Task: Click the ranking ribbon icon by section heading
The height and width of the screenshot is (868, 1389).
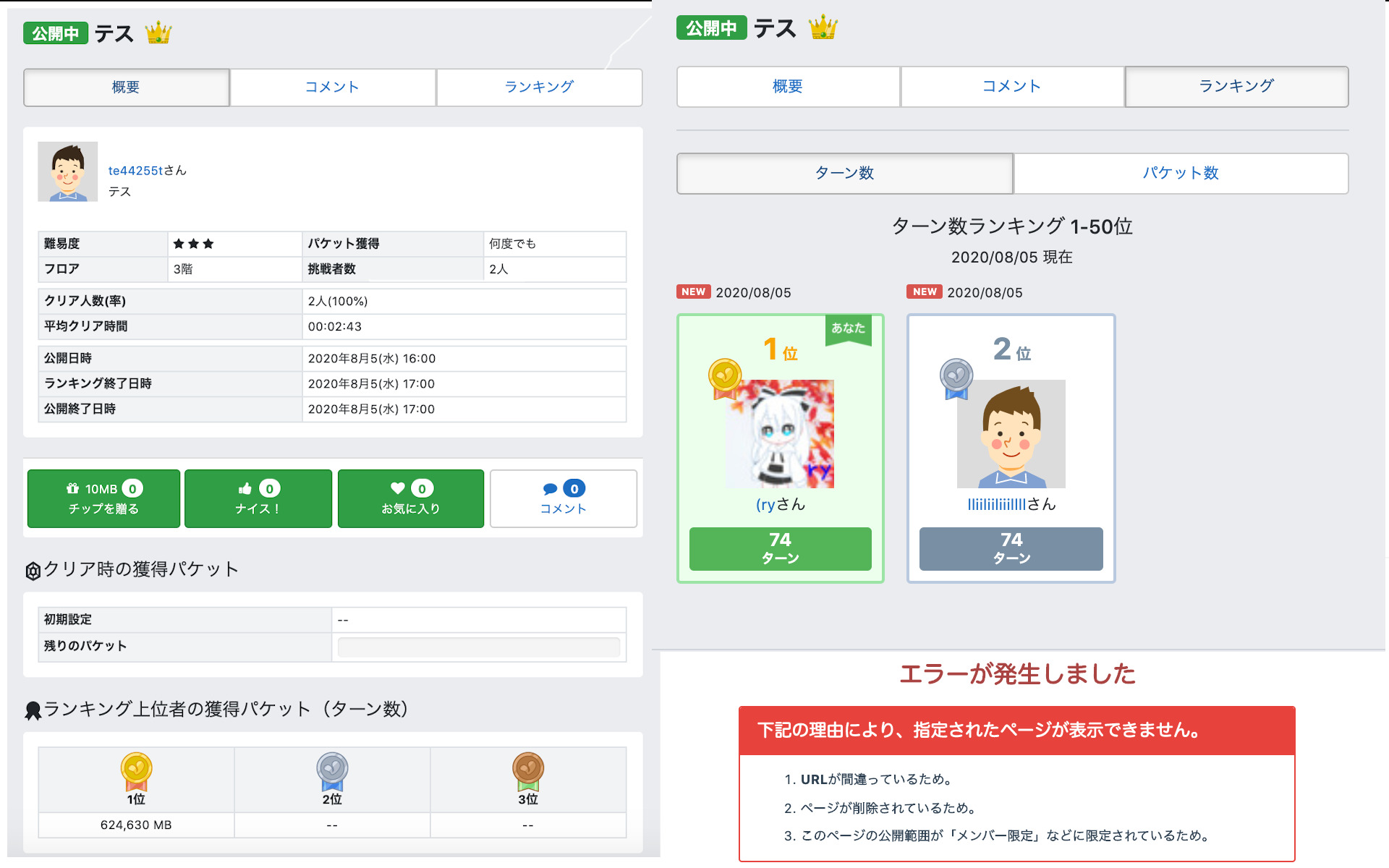Action: coord(33,710)
